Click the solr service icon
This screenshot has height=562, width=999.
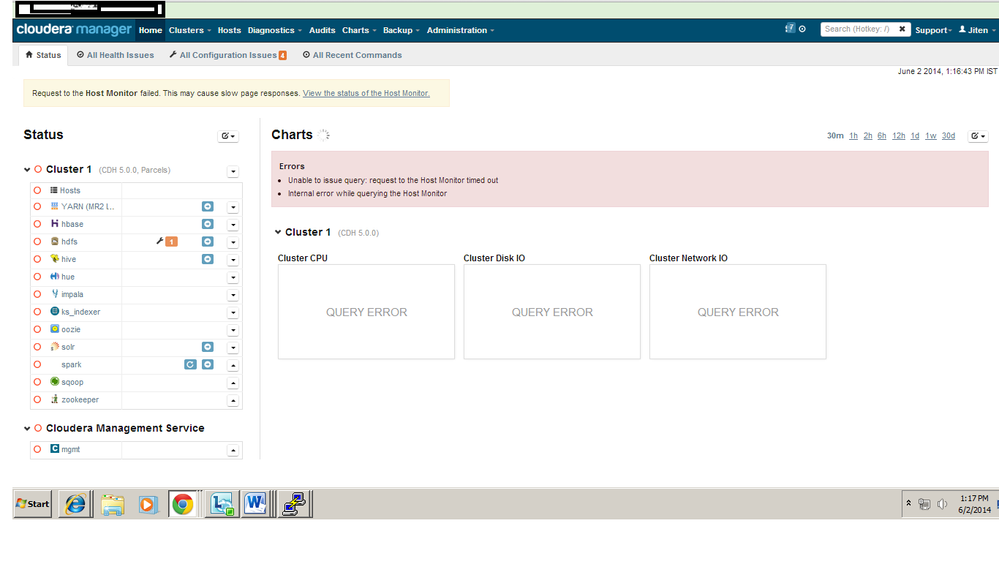55,347
